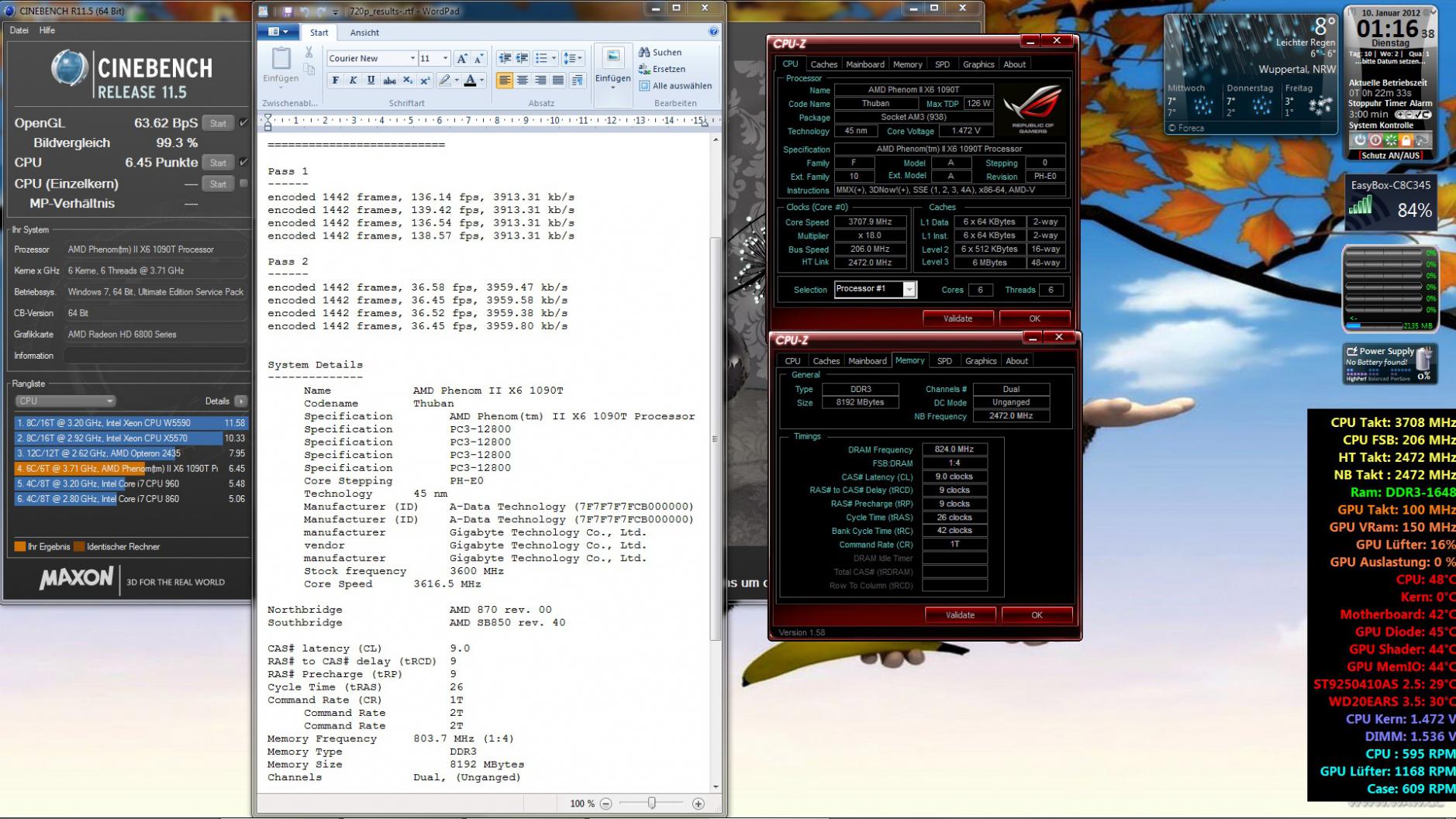
Task: Toggle bold (F) formatting
Action: pyautogui.click(x=335, y=81)
